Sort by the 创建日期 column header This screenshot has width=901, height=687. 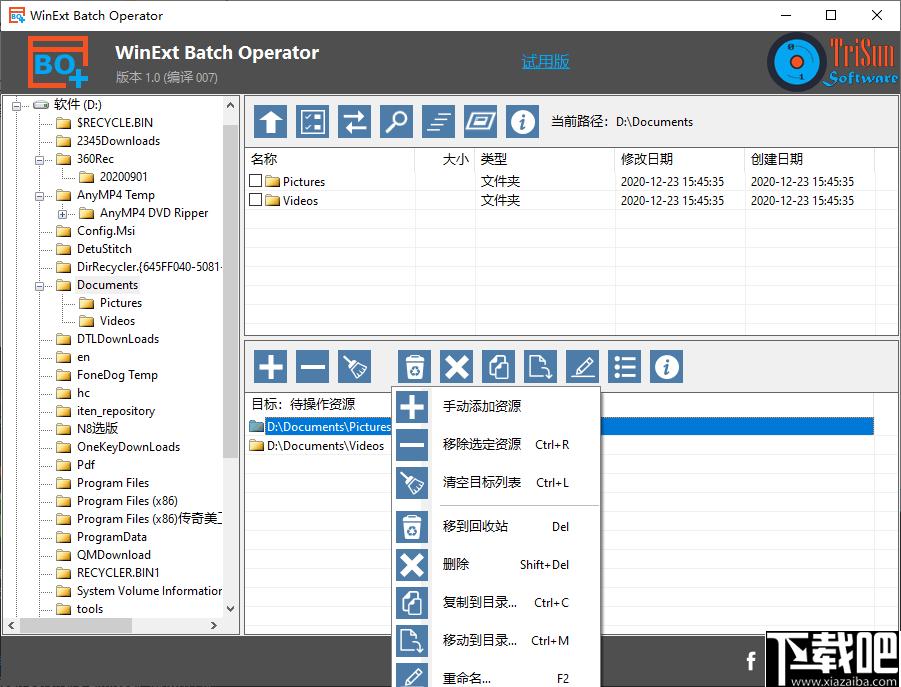point(810,159)
